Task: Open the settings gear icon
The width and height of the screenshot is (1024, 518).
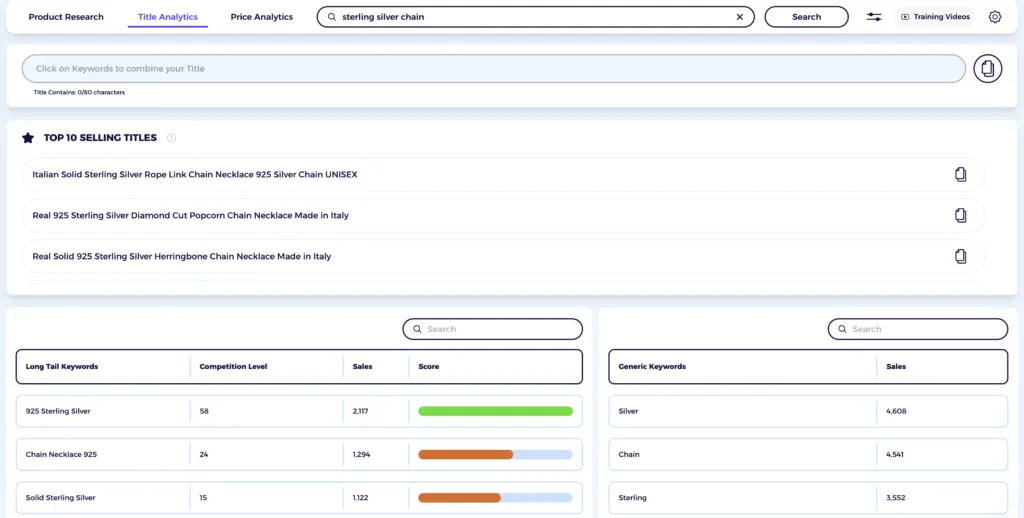Action: click(995, 17)
